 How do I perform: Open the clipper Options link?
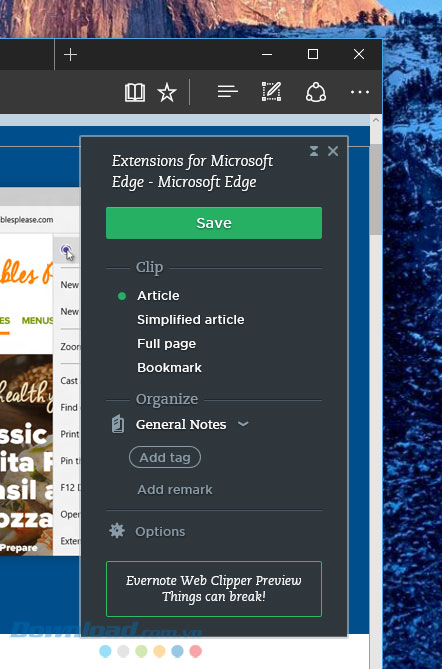point(160,532)
